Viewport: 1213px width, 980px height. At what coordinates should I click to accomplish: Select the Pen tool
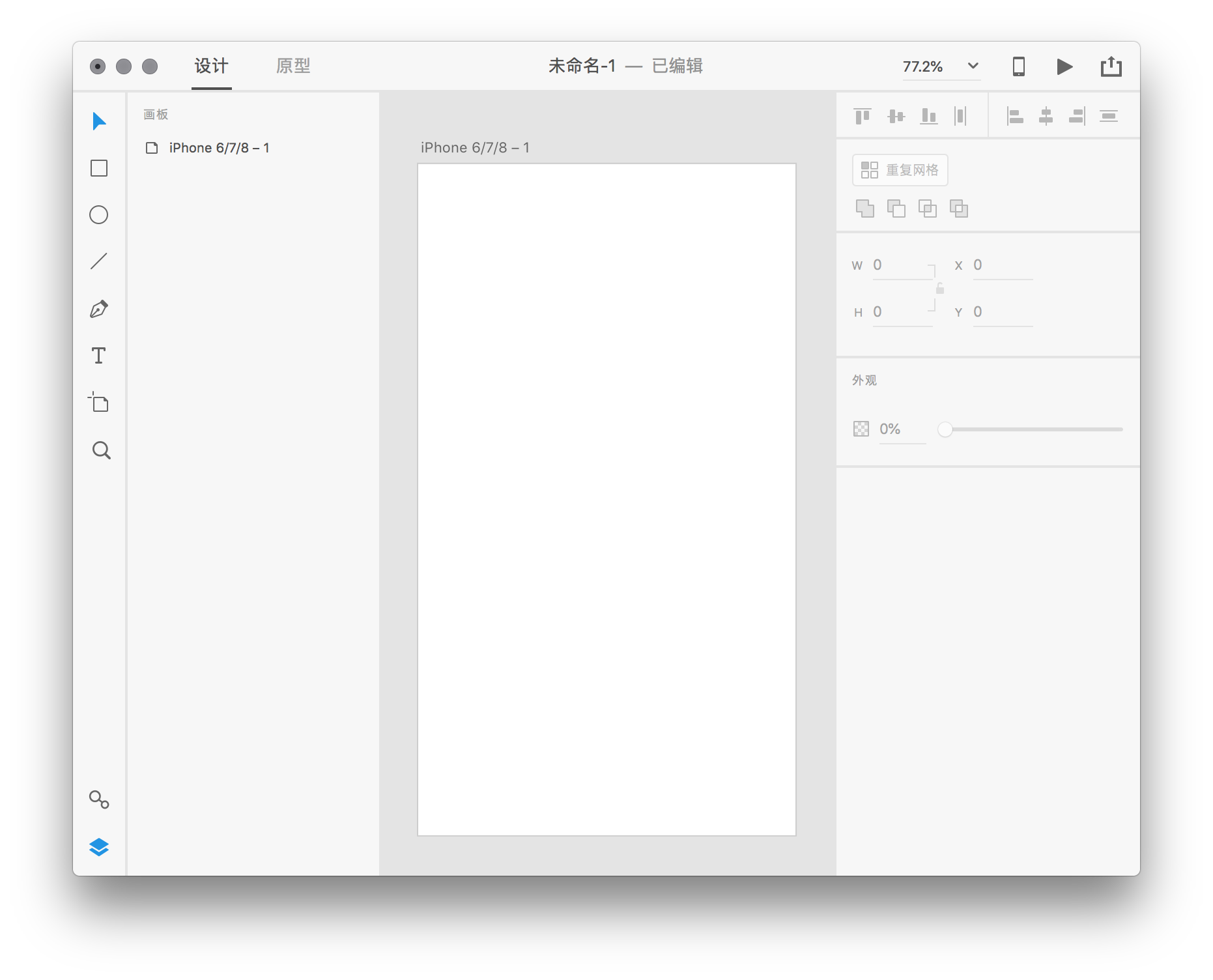tap(99, 309)
